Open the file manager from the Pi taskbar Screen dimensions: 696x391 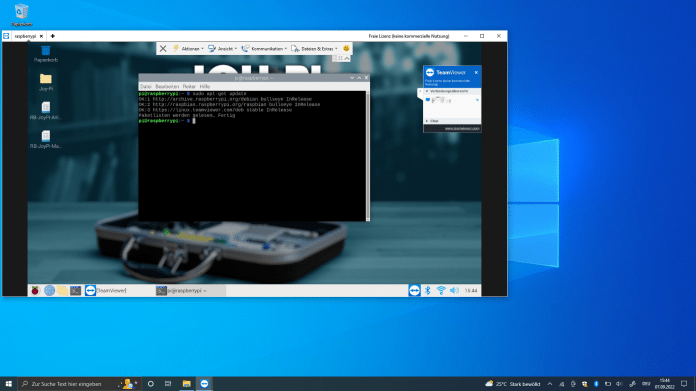pyautogui.click(x=62, y=291)
